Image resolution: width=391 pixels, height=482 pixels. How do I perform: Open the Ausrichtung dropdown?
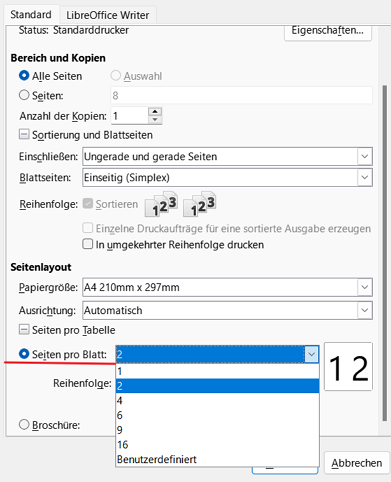[227, 310]
